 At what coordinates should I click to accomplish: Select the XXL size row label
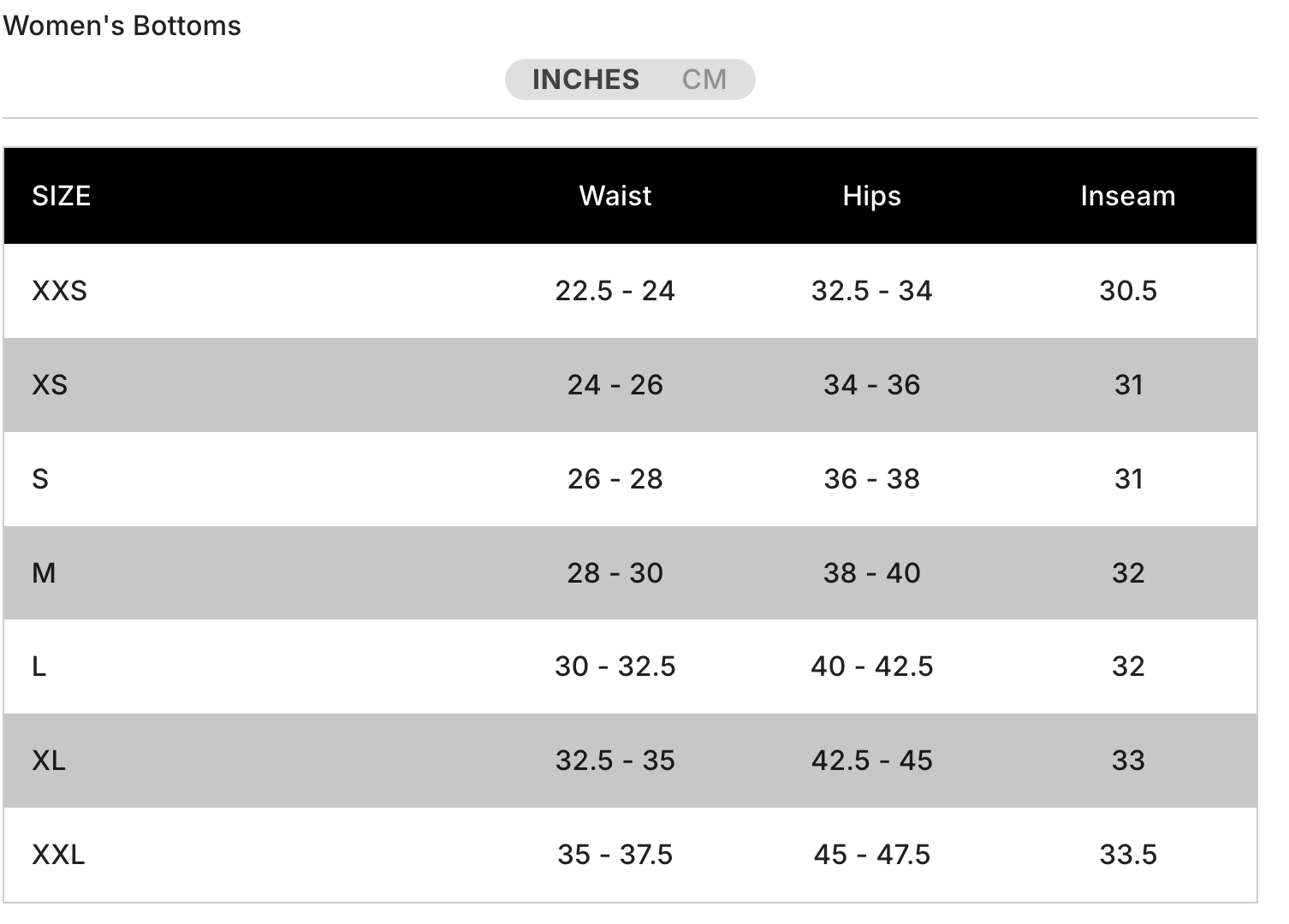(58, 855)
